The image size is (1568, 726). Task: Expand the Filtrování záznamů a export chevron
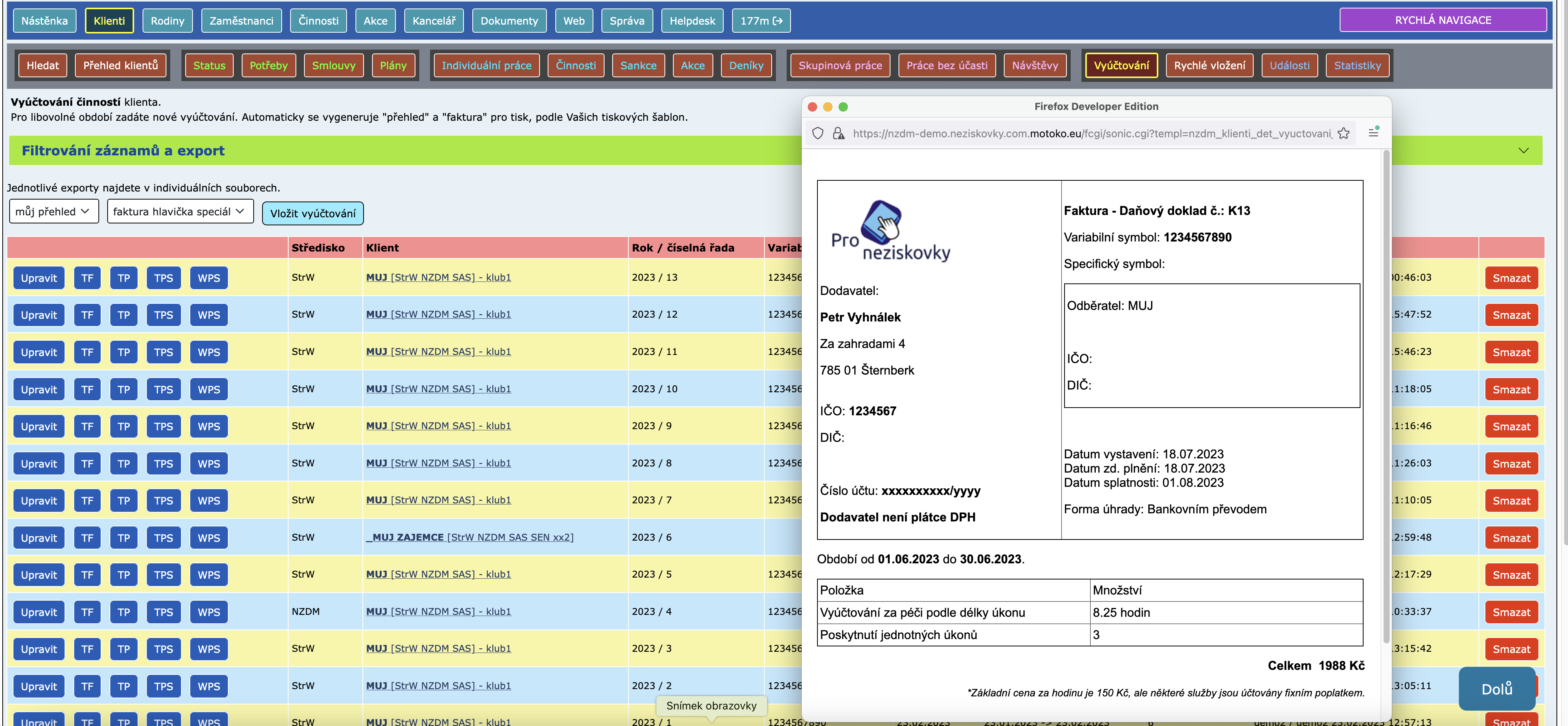(x=1523, y=150)
